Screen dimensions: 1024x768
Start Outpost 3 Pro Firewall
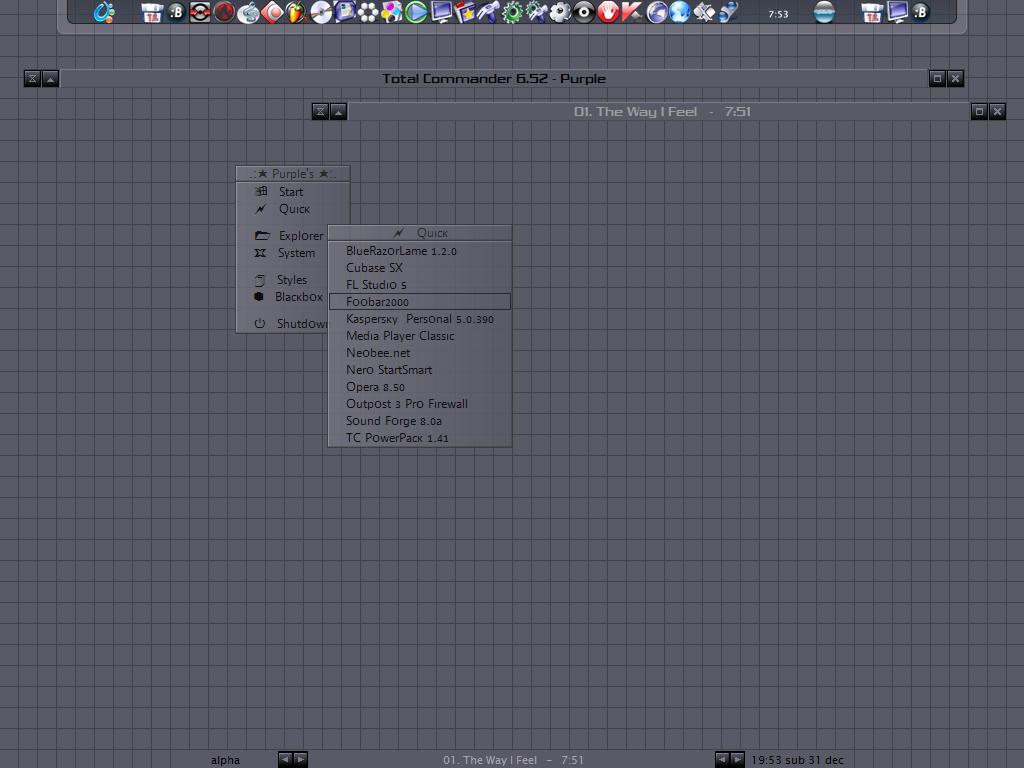coord(420,404)
